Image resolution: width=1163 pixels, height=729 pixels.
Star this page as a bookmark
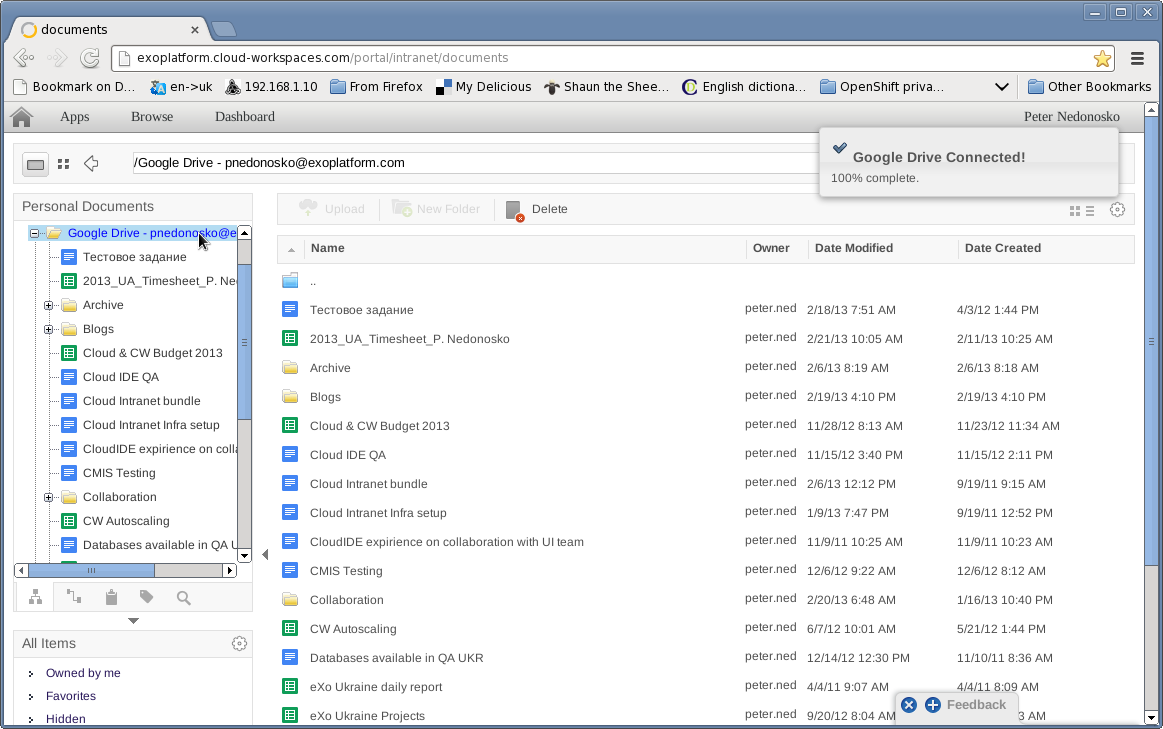click(1102, 59)
